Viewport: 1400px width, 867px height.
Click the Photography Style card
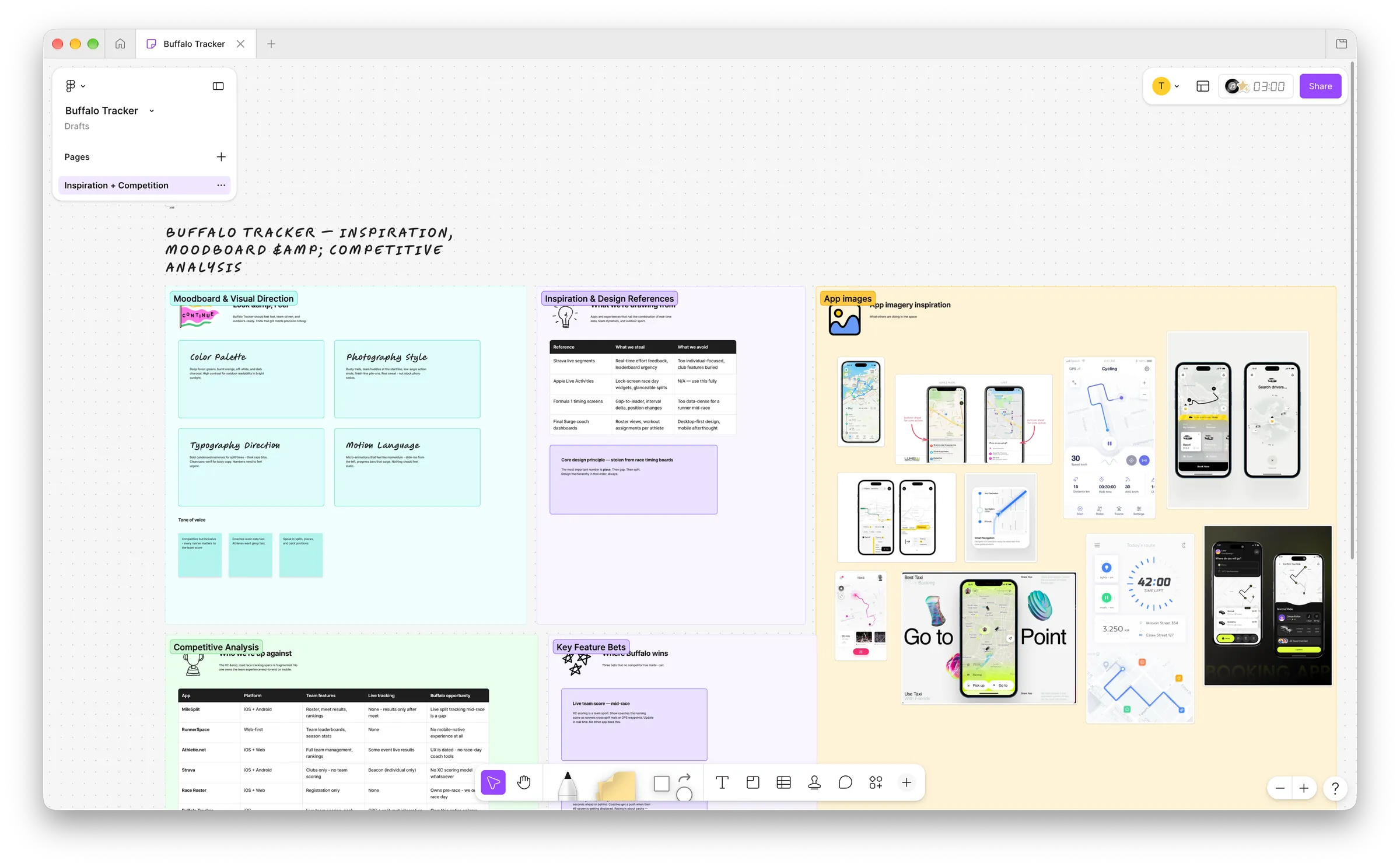tap(407, 379)
